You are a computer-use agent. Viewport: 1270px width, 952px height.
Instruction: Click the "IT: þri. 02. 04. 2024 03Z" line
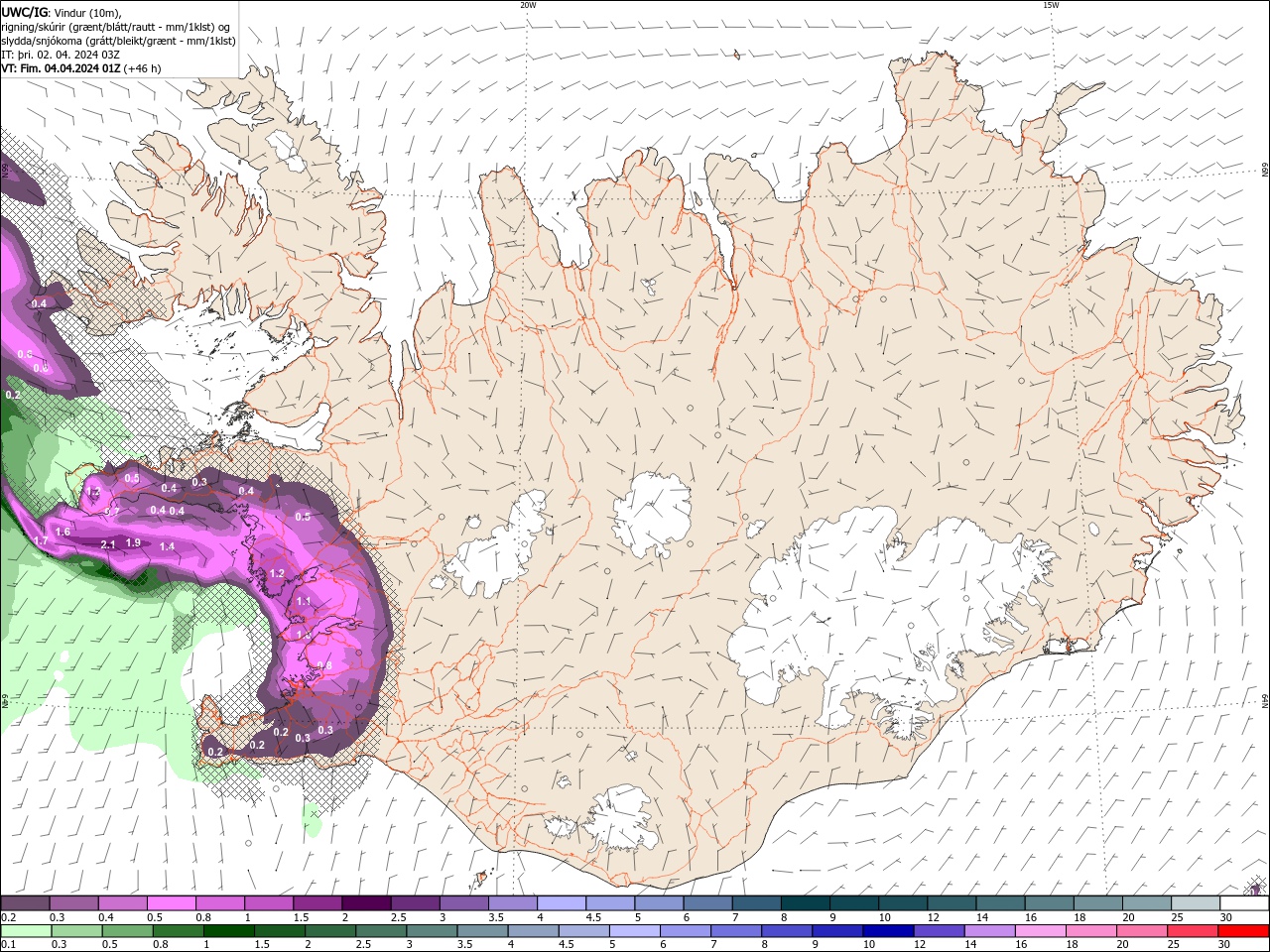61,55
